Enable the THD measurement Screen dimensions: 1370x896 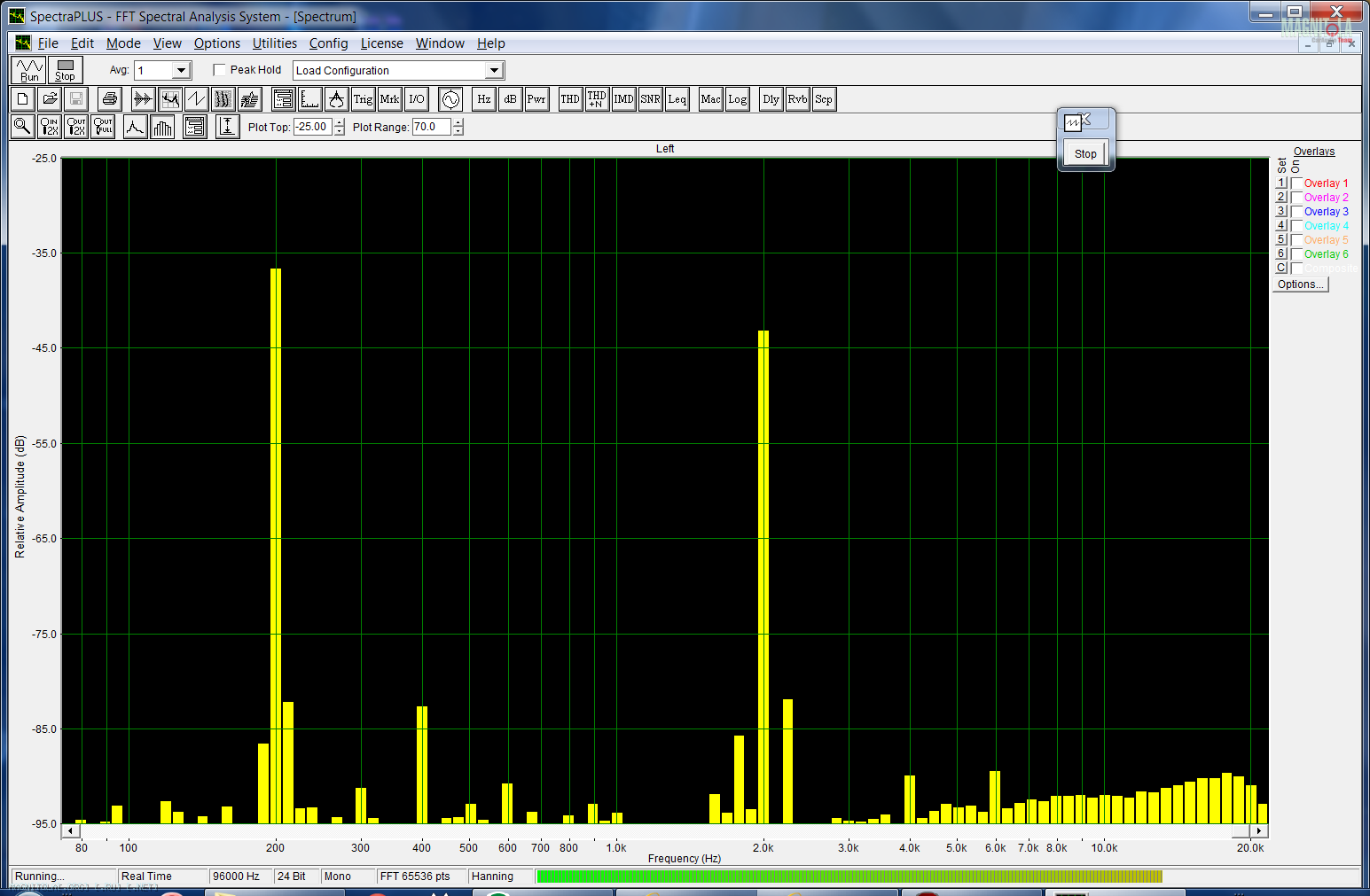pos(570,99)
